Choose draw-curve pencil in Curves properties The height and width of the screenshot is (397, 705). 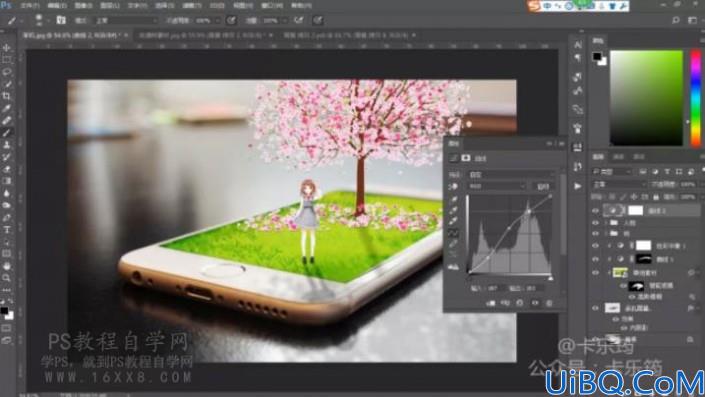[453, 244]
